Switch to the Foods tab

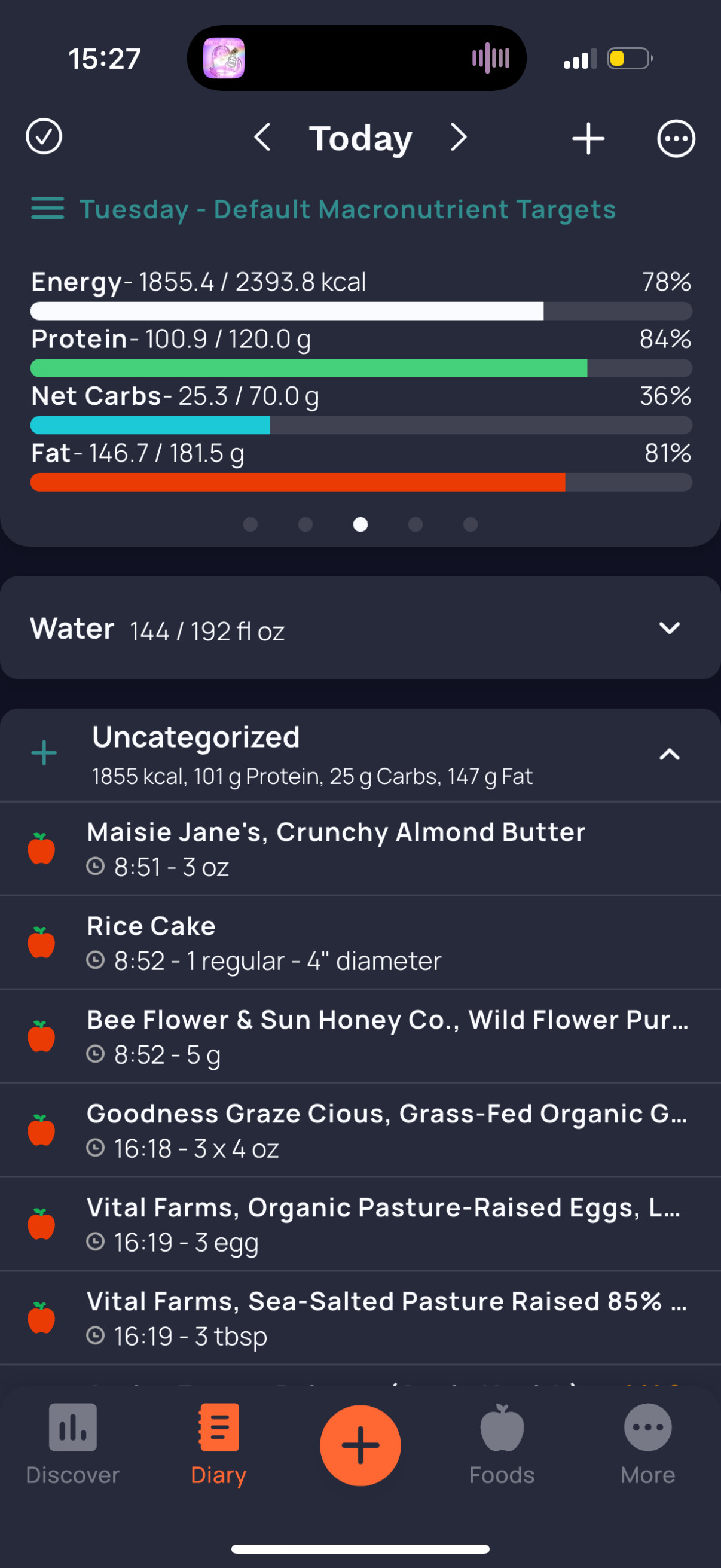[502, 1444]
